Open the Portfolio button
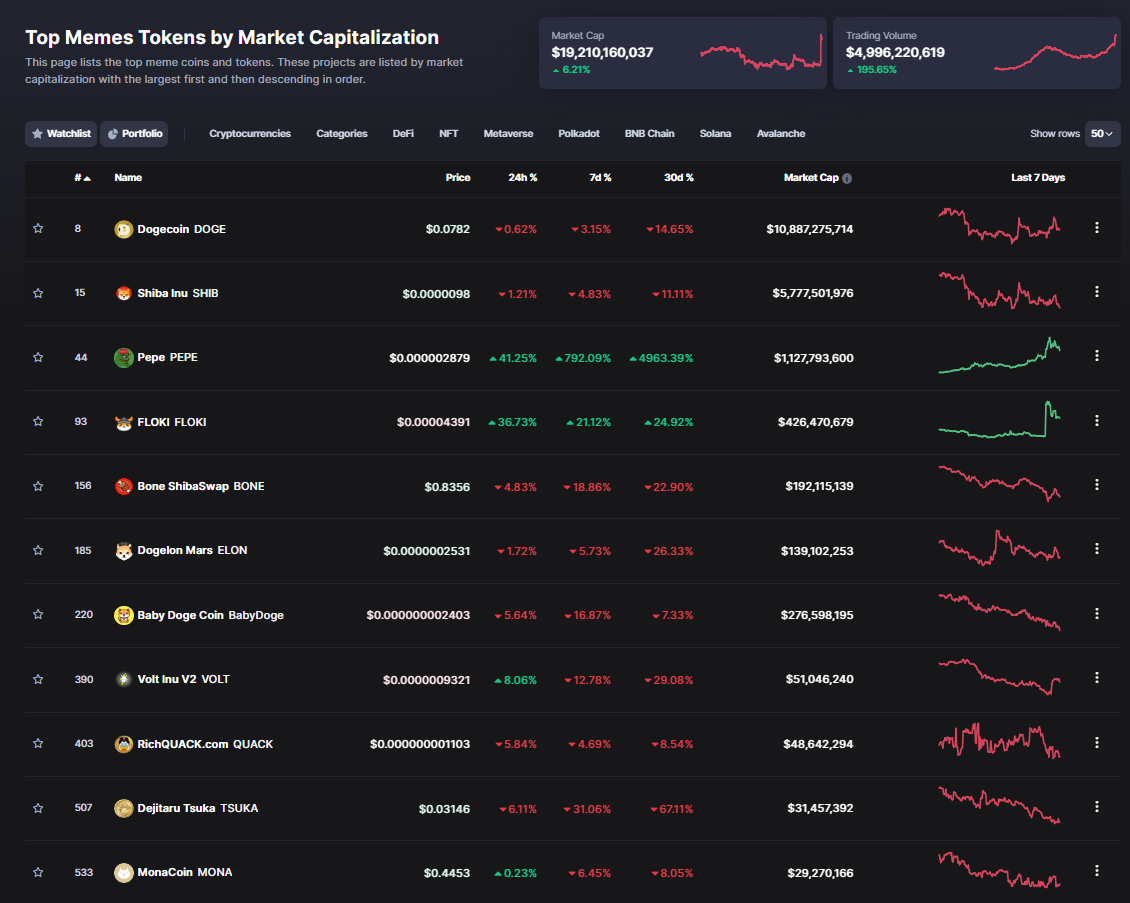 point(134,134)
